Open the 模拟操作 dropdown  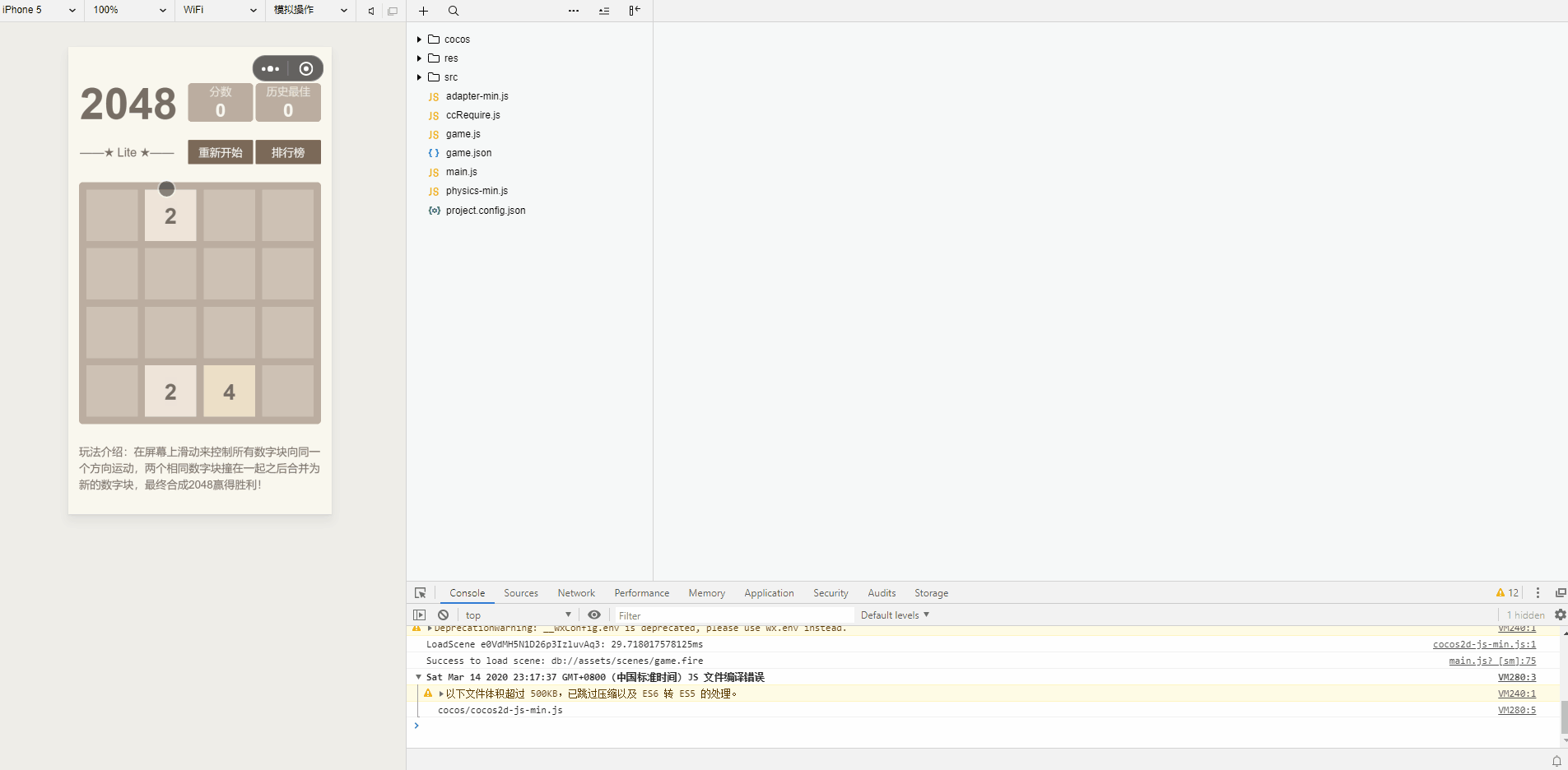point(310,10)
